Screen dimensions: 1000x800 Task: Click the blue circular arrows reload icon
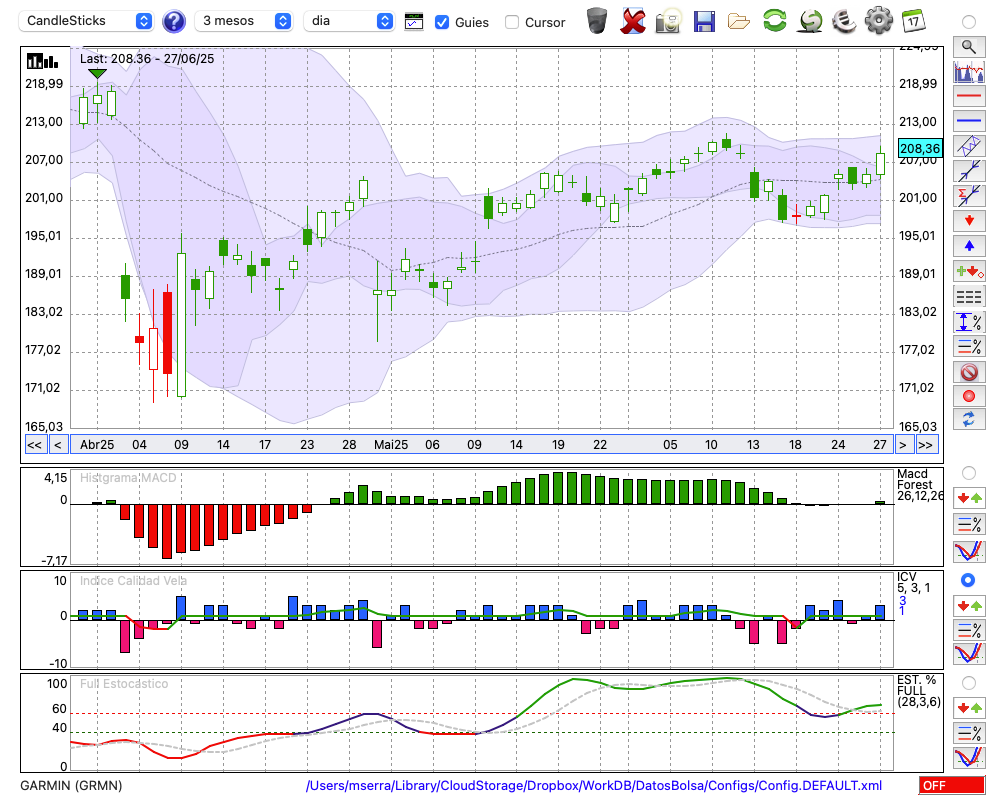[x=969, y=420]
